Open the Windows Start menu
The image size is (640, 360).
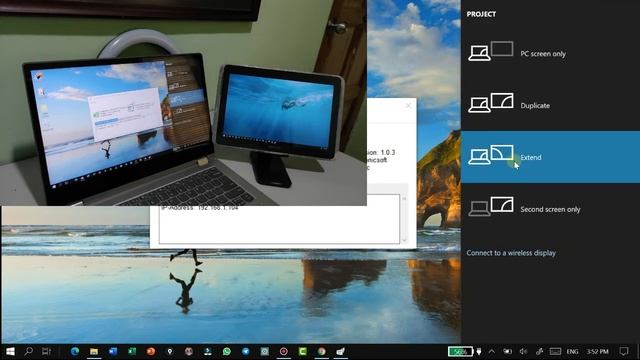pos(10,351)
